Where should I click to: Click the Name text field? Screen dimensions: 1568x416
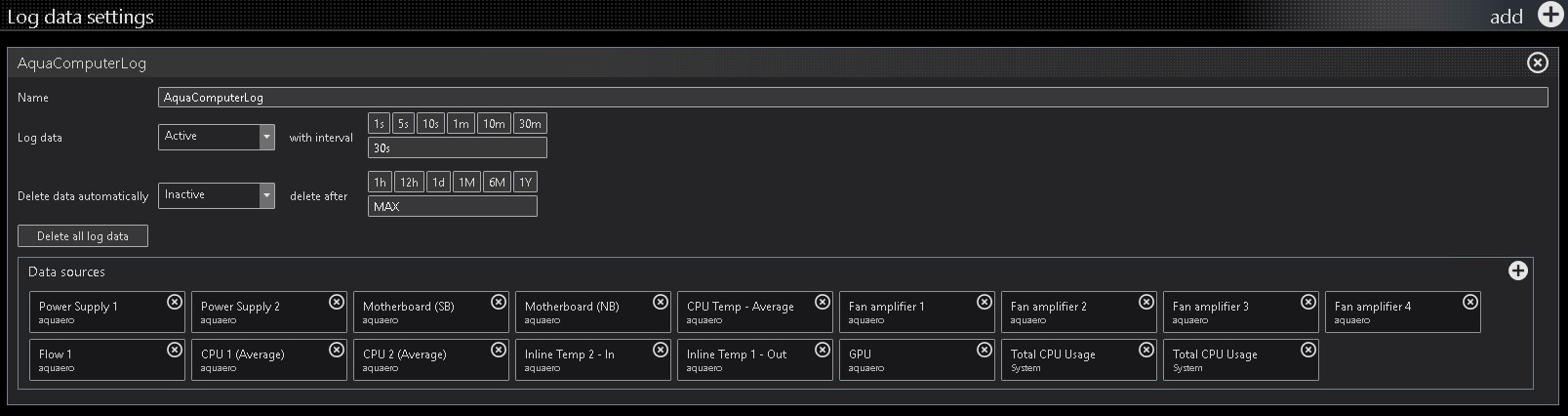852,98
